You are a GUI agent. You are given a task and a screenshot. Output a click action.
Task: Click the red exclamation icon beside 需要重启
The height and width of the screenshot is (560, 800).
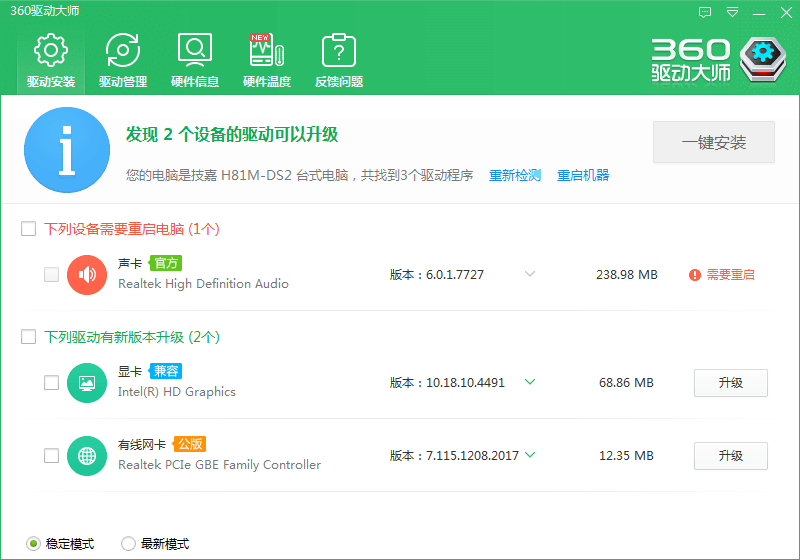694,275
